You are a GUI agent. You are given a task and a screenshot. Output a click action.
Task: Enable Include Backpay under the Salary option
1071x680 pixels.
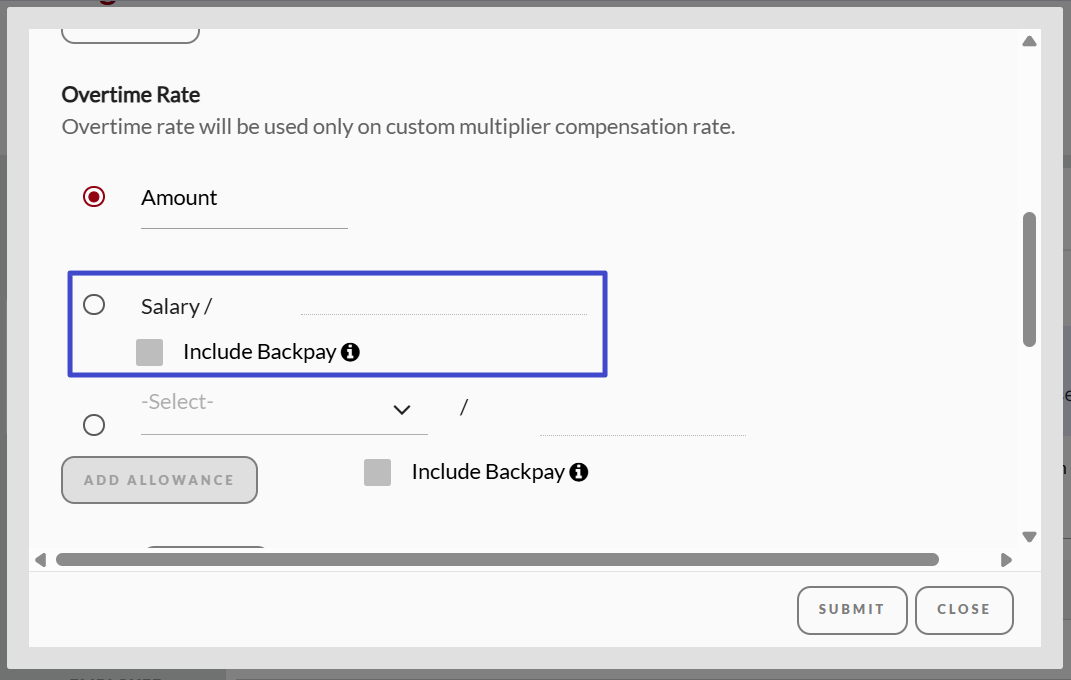coord(149,352)
